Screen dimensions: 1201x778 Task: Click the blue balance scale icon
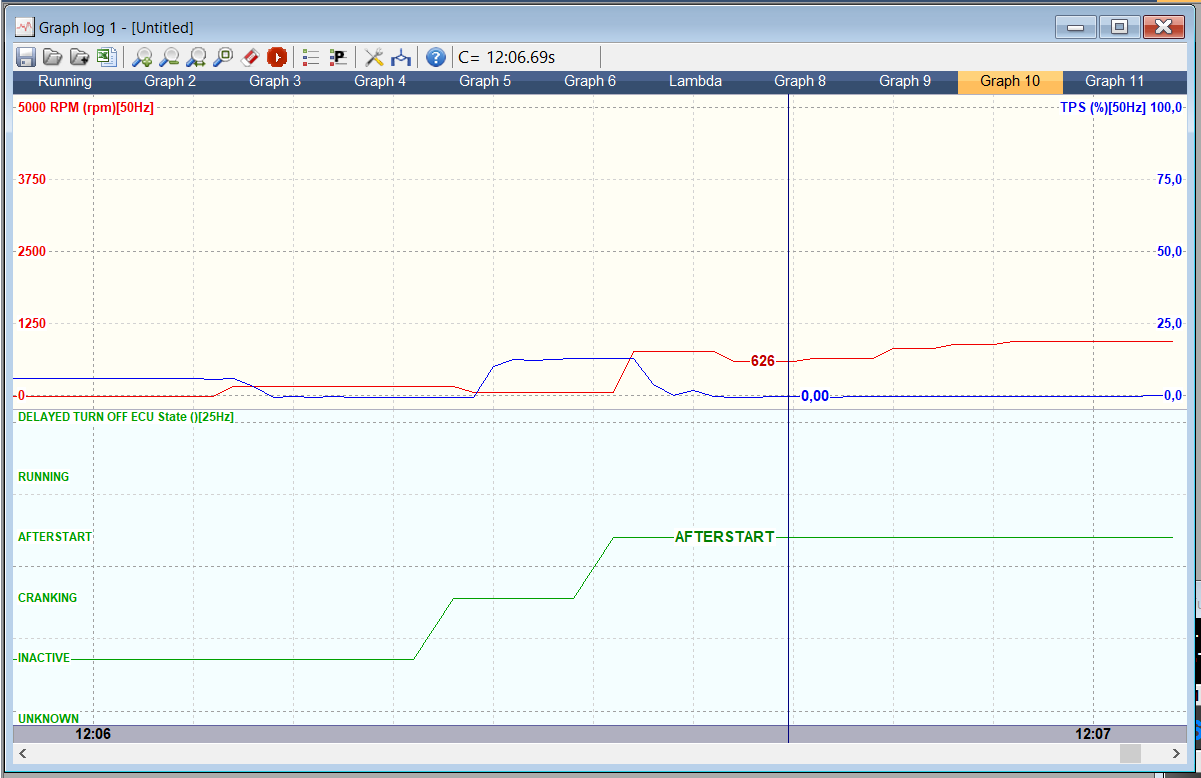(401, 58)
